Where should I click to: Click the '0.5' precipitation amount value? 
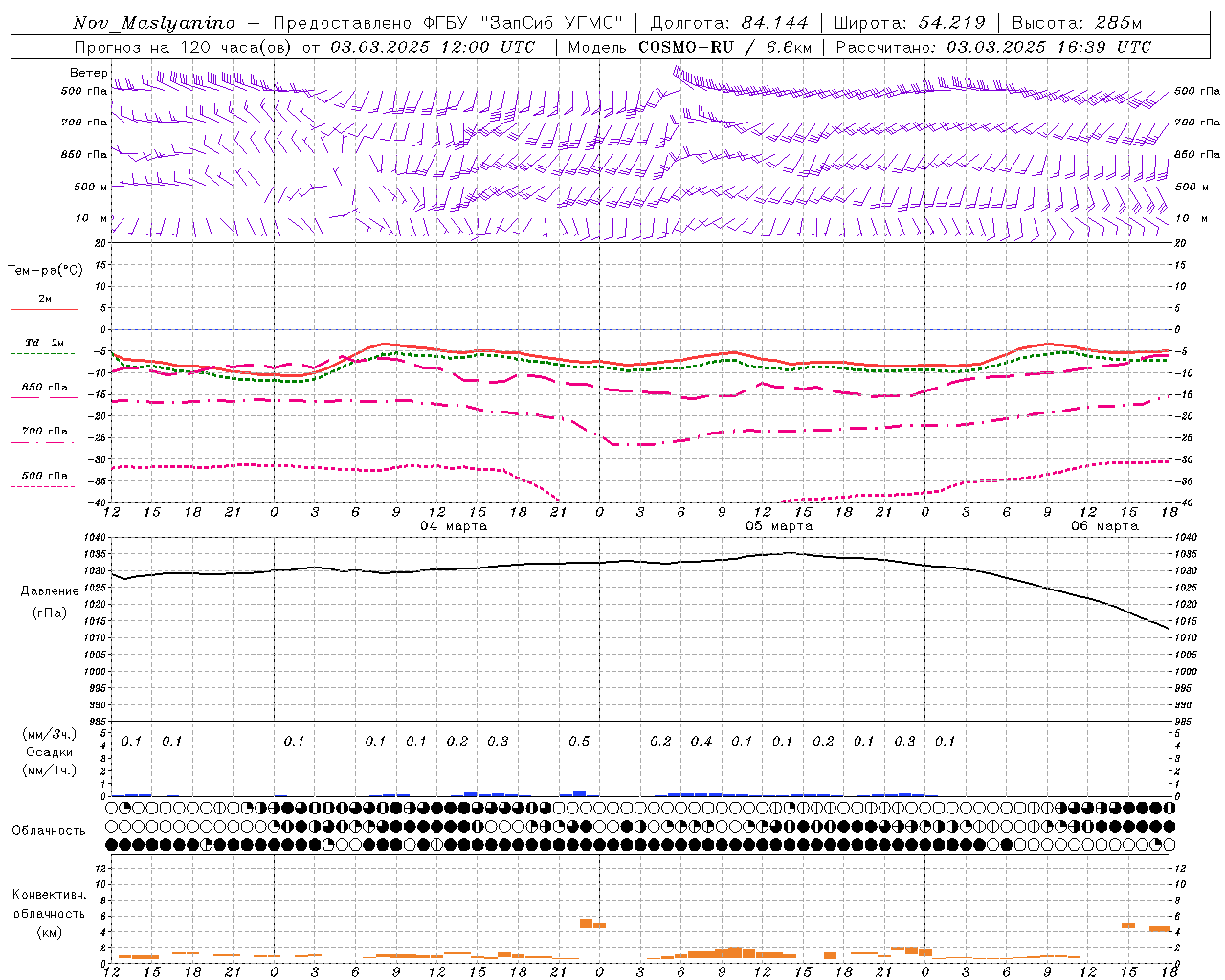point(579,741)
